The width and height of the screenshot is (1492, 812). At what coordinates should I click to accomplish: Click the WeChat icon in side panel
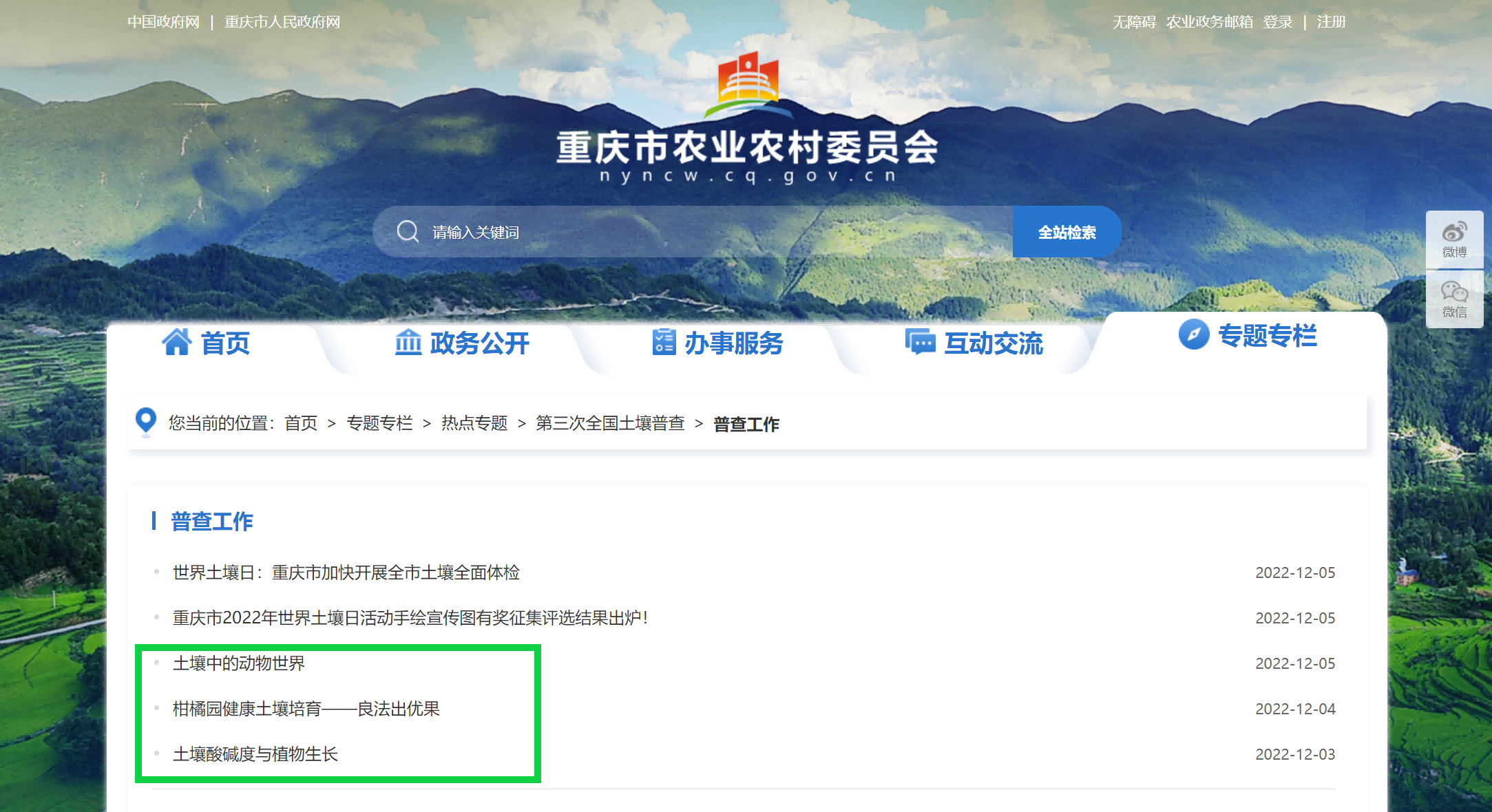[1454, 292]
